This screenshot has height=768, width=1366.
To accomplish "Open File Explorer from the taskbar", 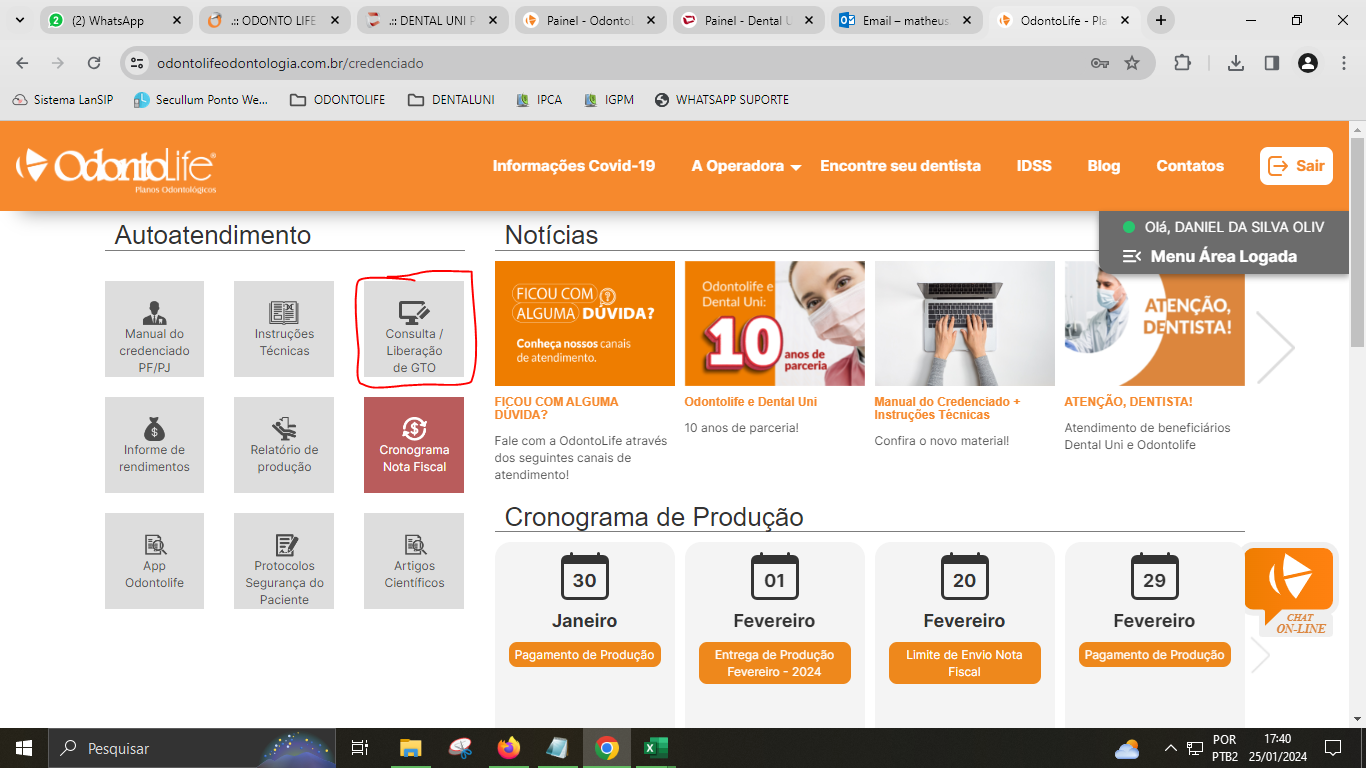I will coord(411,748).
